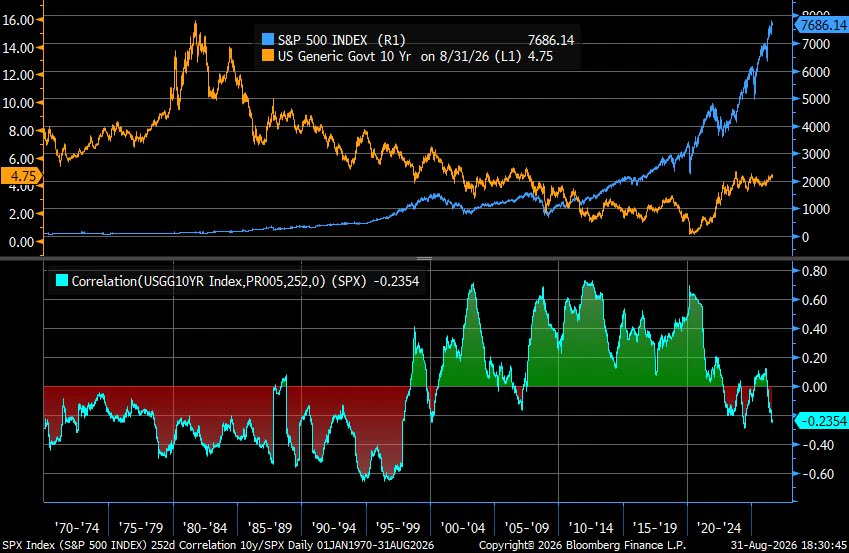Screen dimensions: 849x553
Task: Click the '20-'24 time axis label
Action: [x=719, y=528]
